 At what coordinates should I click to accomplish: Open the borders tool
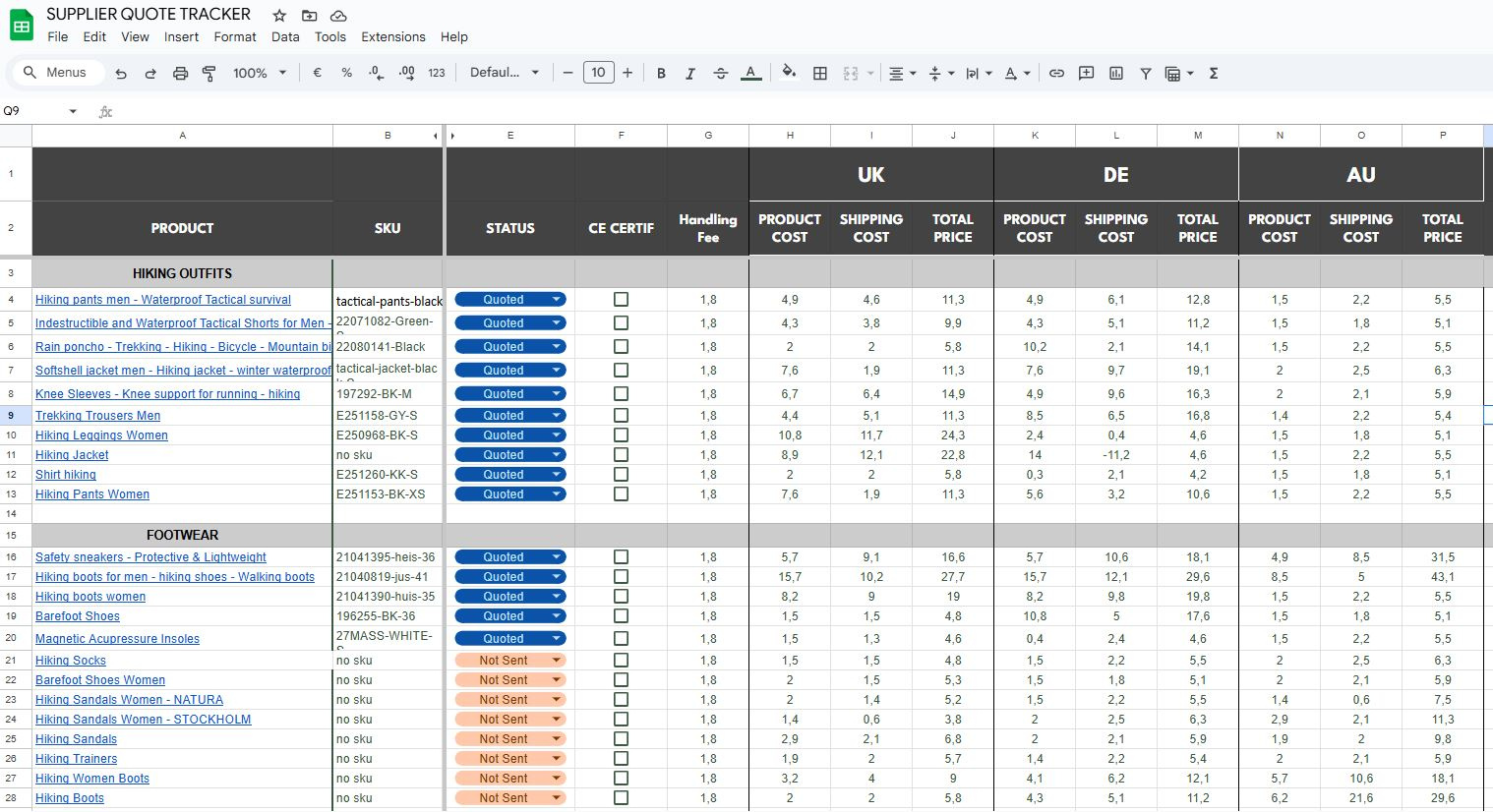pos(819,73)
